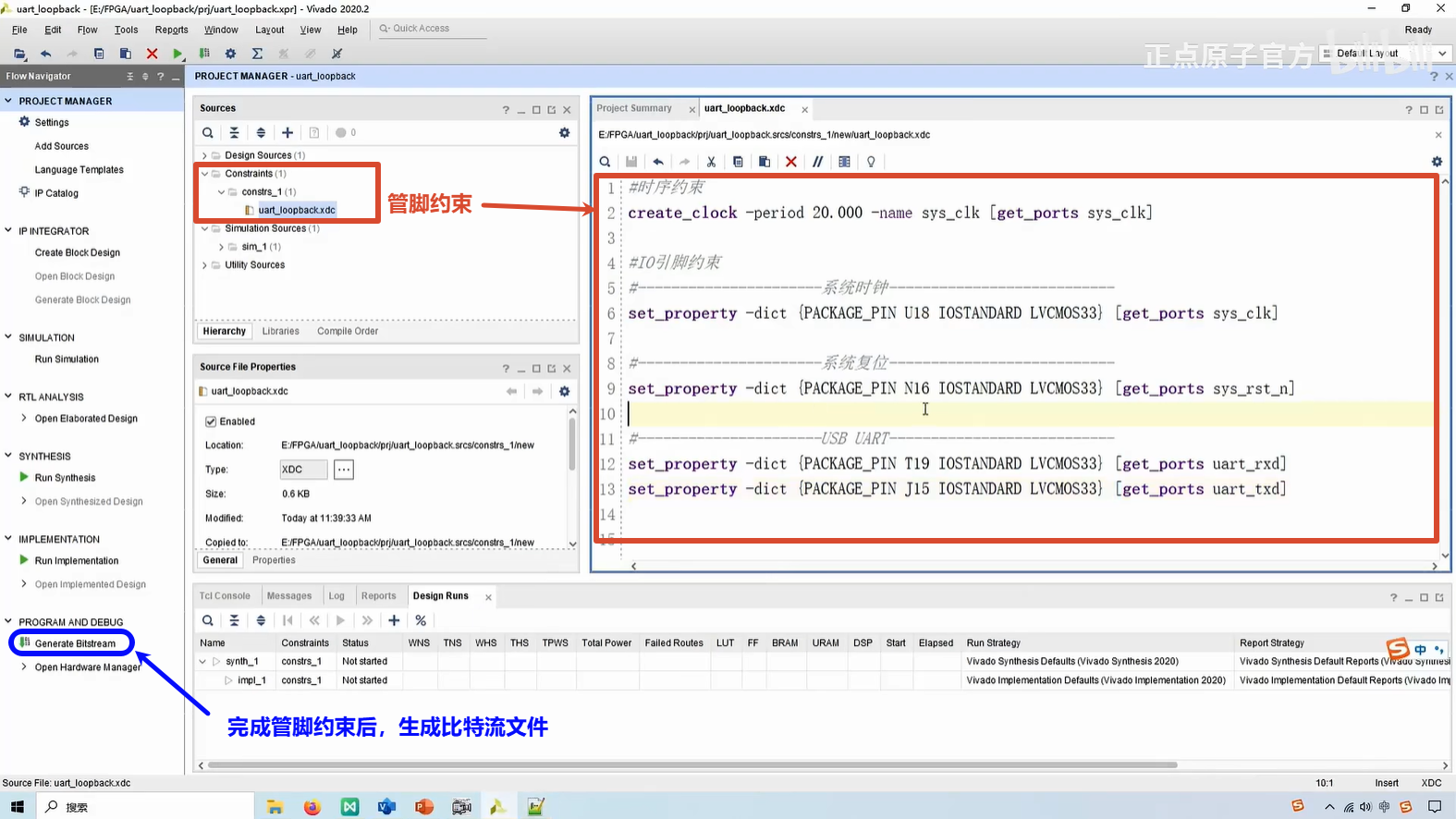Open Add Sources in Flow Navigator
The image size is (1456, 819).
[x=62, y=146]
